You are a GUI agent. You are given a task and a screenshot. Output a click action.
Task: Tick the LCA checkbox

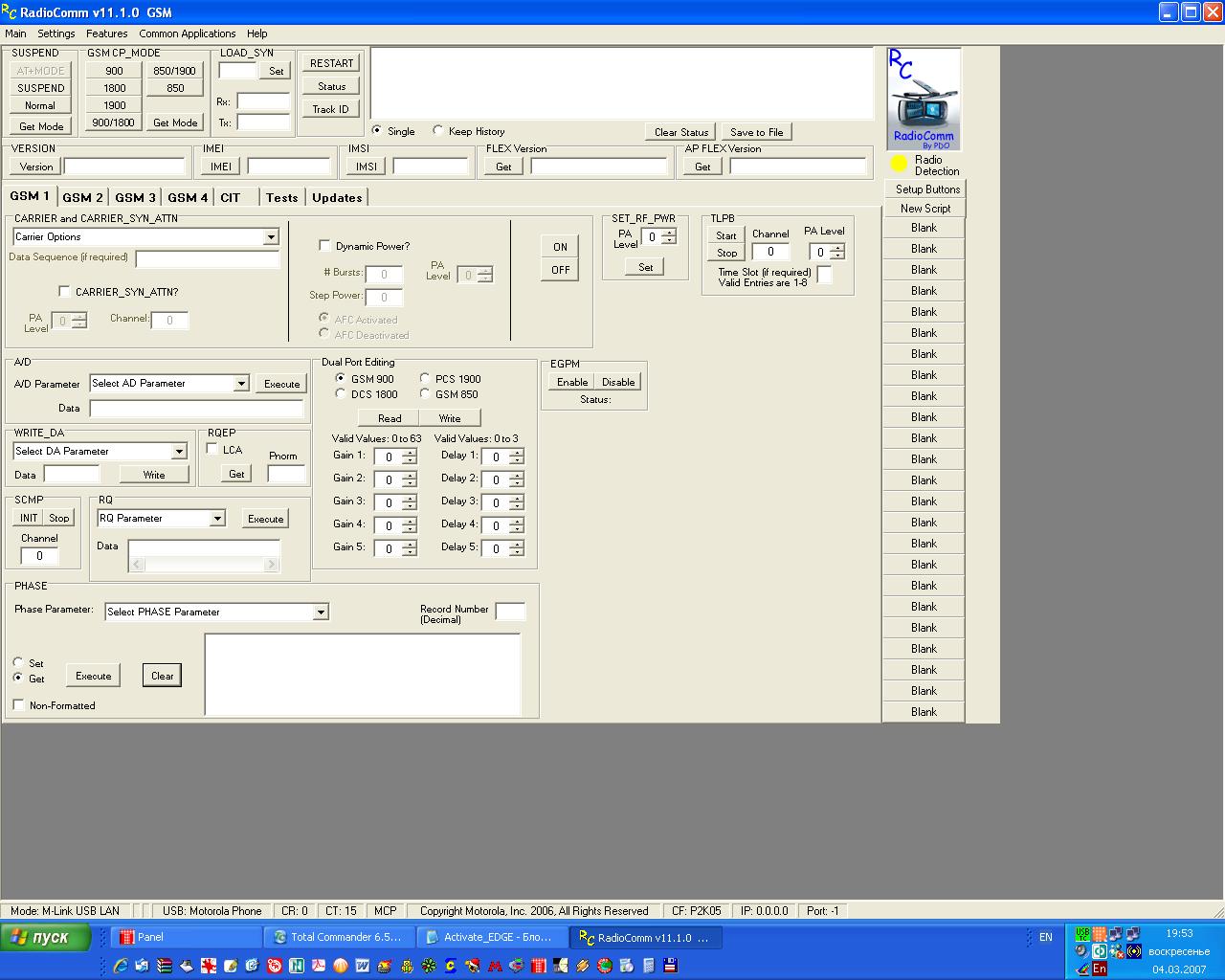click(212, 449)
